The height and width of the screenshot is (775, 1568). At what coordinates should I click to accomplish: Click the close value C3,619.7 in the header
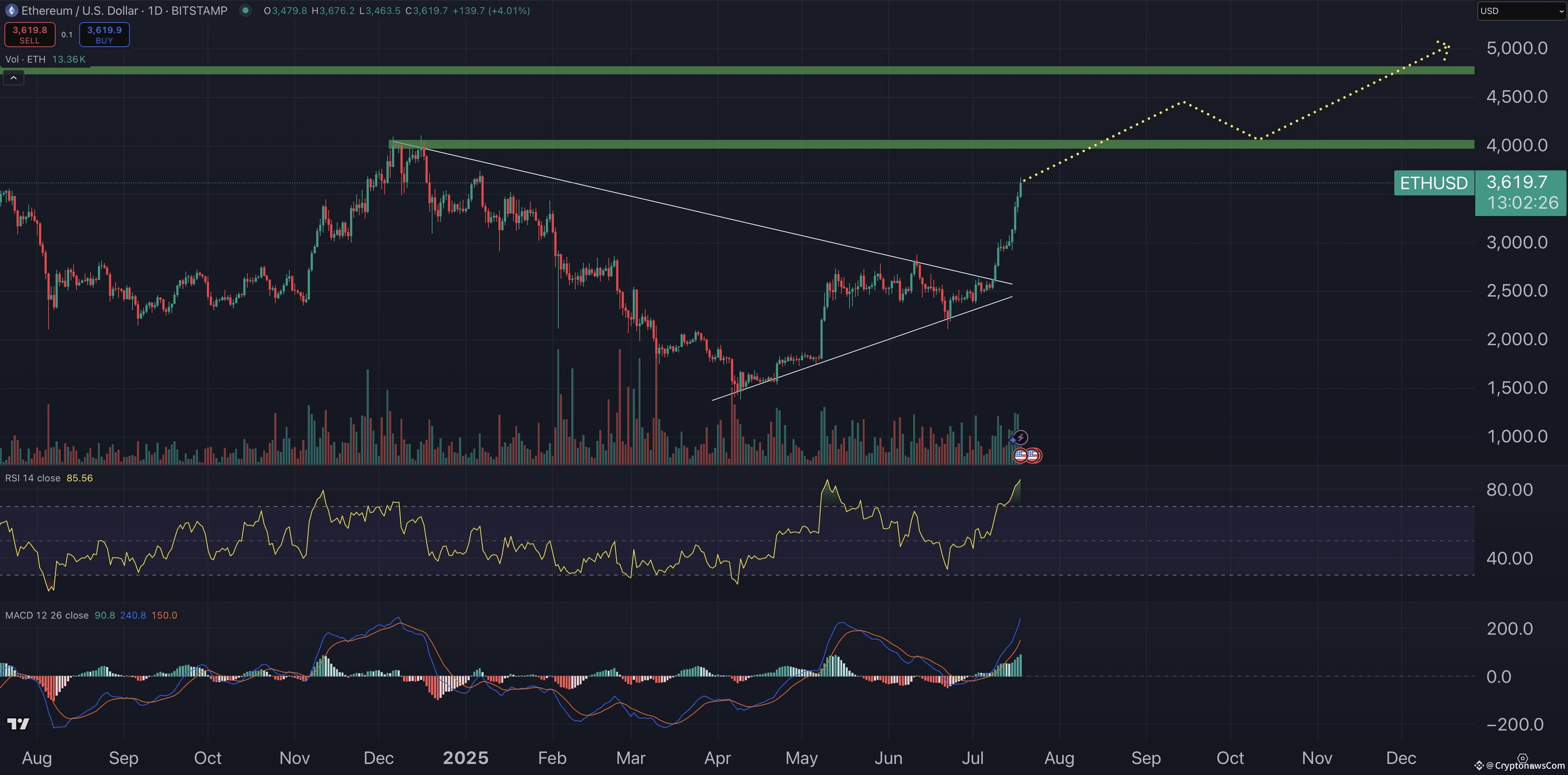(x=427, y=10)
